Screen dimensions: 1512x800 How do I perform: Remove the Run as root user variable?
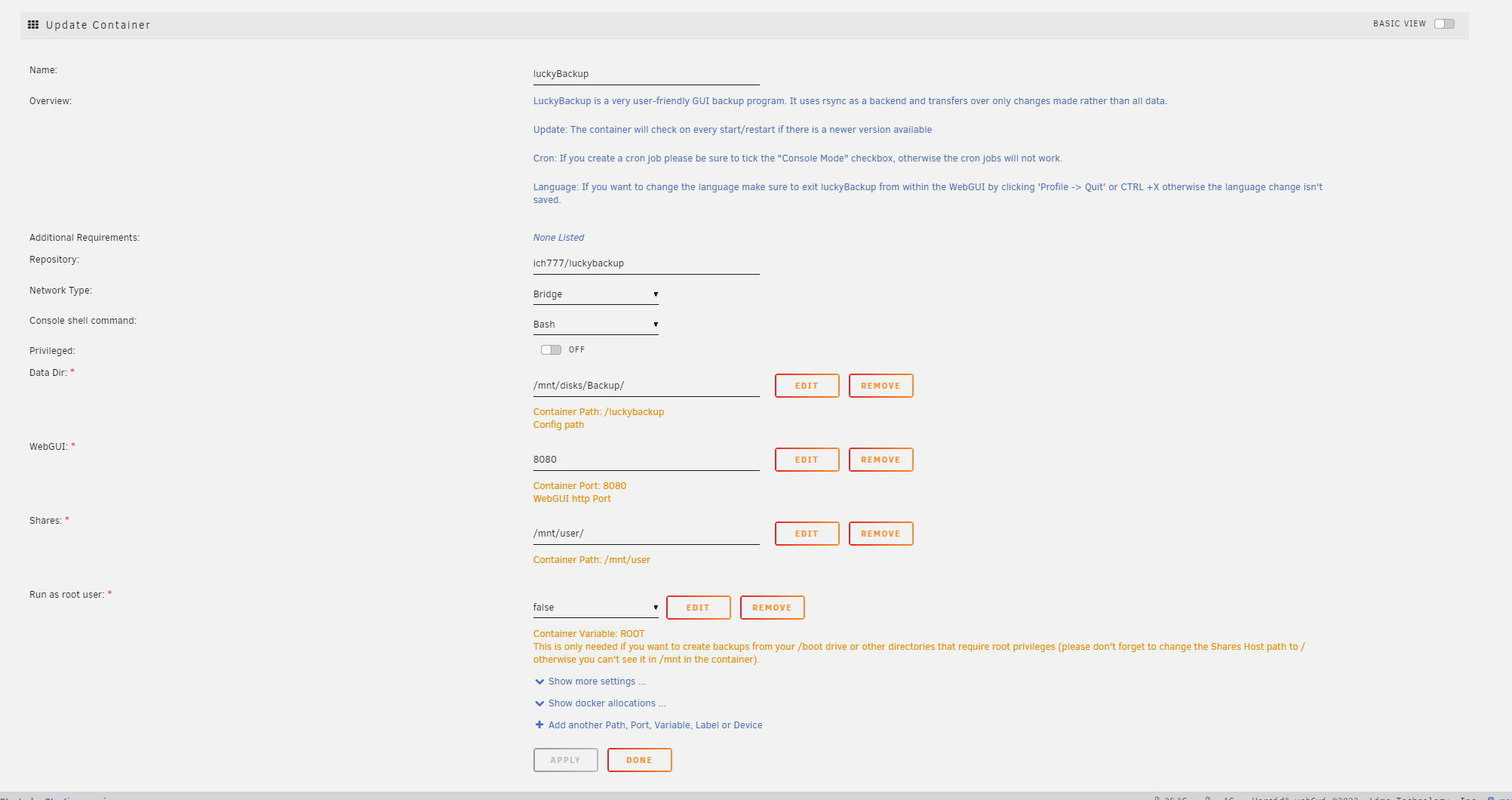click(x=772, y=608)
